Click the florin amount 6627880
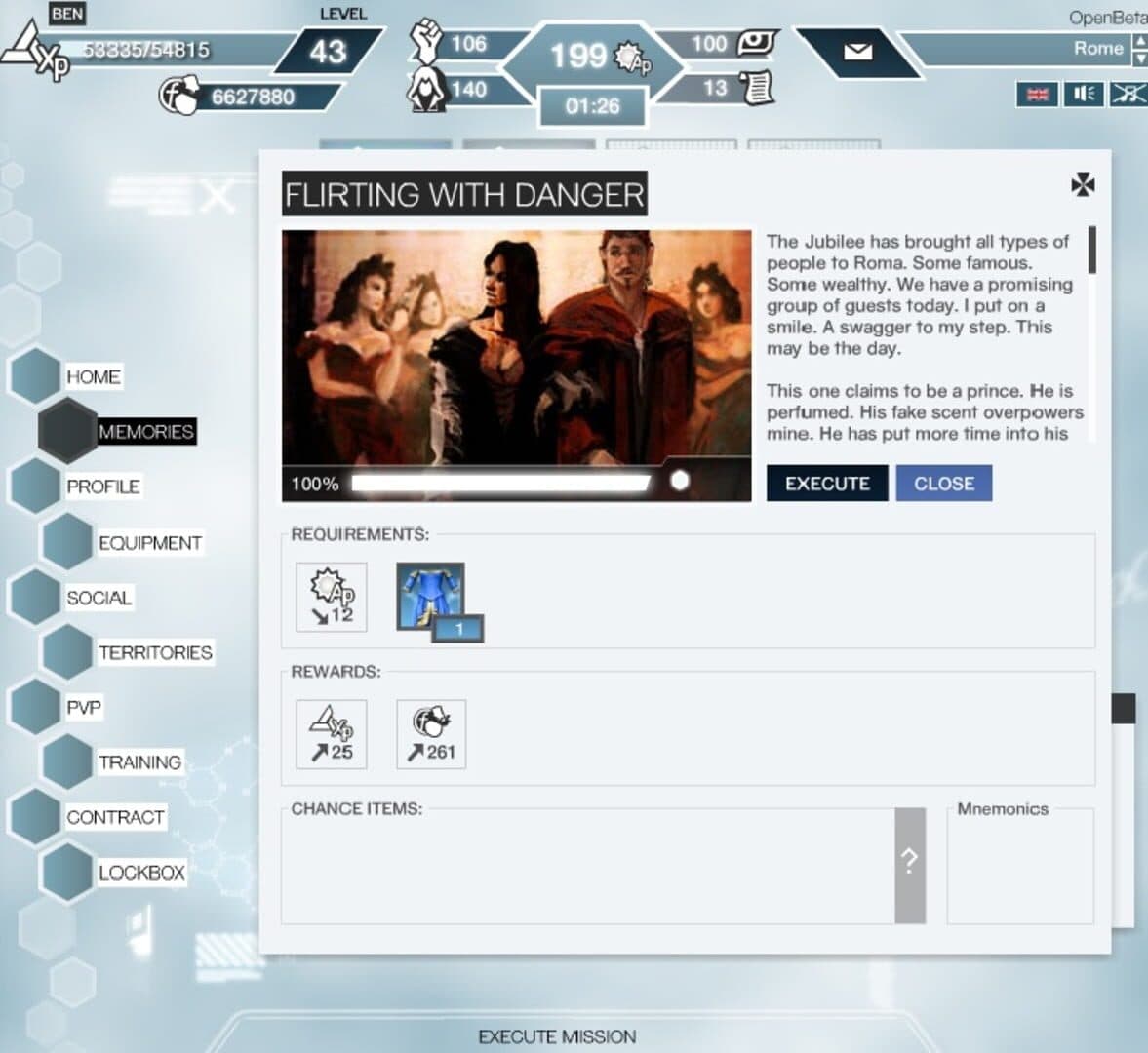This screenshot has height=1053, width=1148. click(253, 97)
